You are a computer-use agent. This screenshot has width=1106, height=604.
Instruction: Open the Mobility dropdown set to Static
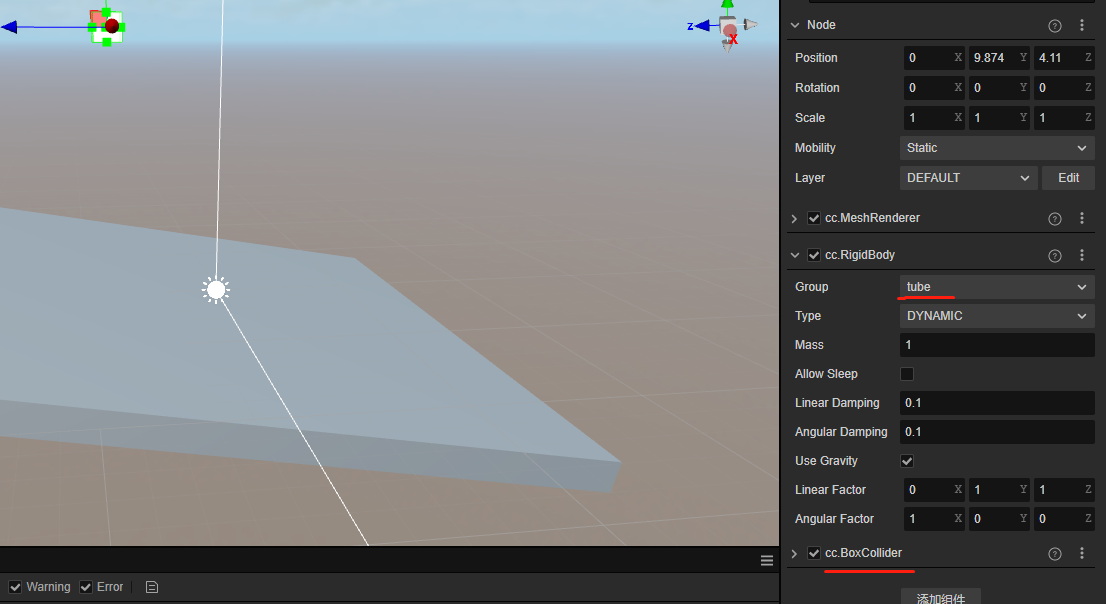(x=997, y=148)
